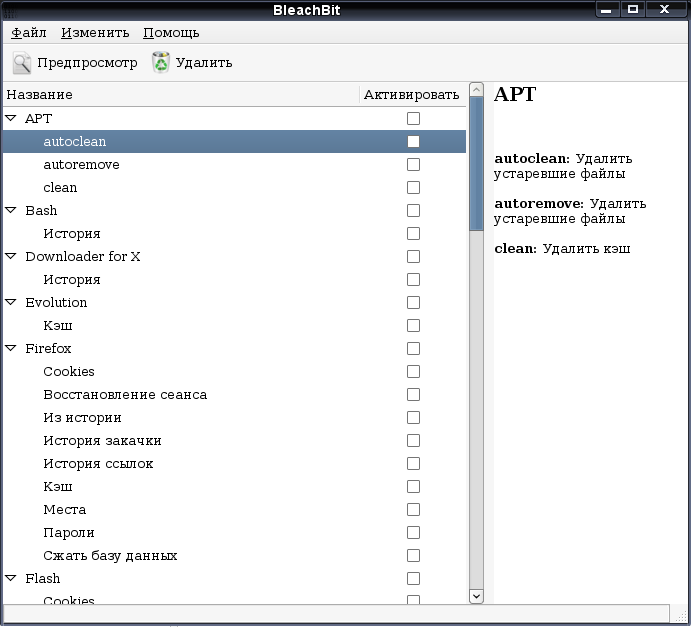Screen dimensions: 691x627
Task: Tick Firefox Cookies checkbox
Action: pyautogui.click(x=413, y=371)
